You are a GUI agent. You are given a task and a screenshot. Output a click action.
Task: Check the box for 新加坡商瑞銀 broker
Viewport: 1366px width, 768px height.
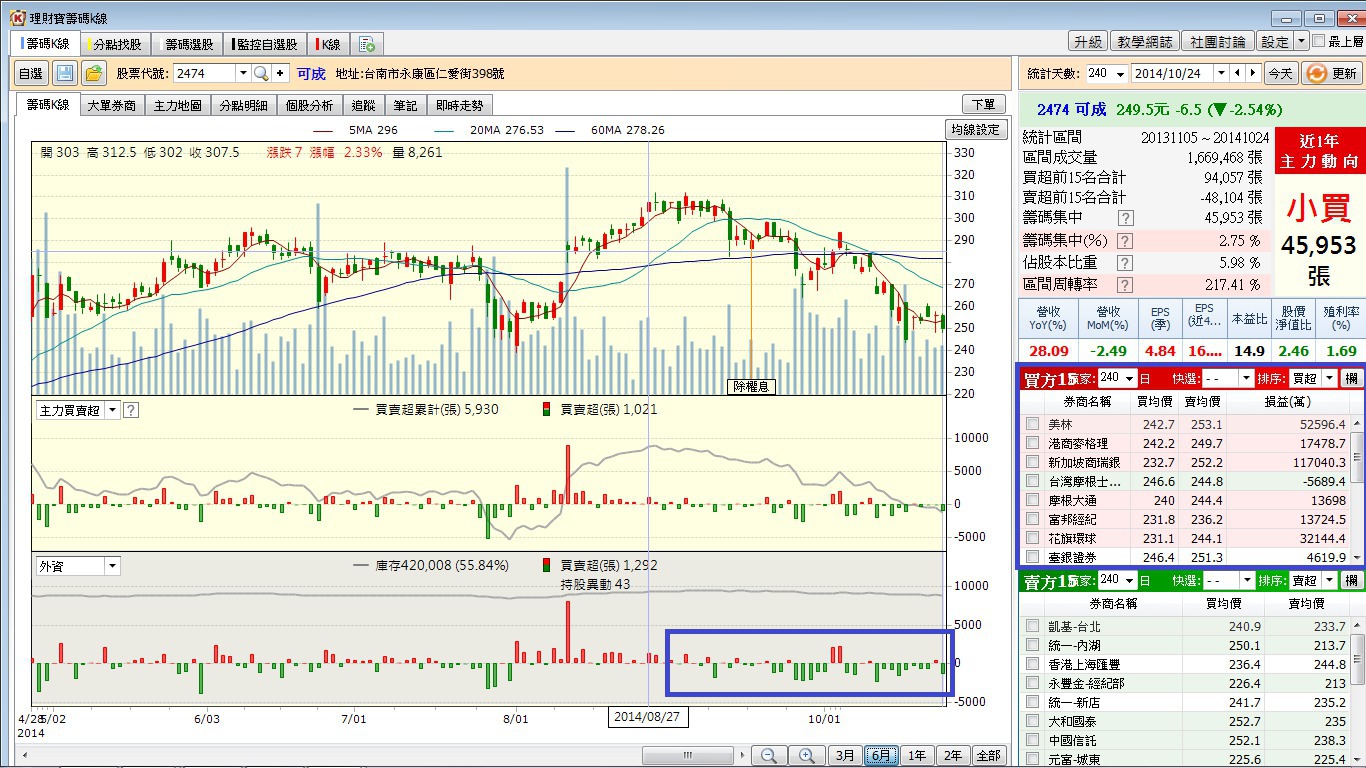click(1032, 462)
